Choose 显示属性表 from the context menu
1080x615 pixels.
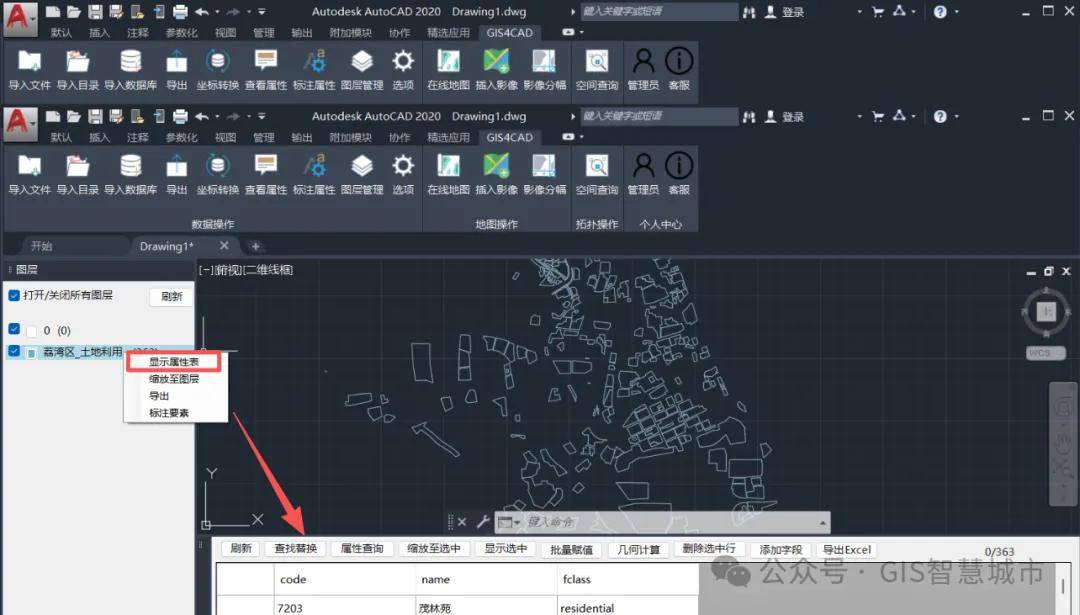[x=174, y=362]
